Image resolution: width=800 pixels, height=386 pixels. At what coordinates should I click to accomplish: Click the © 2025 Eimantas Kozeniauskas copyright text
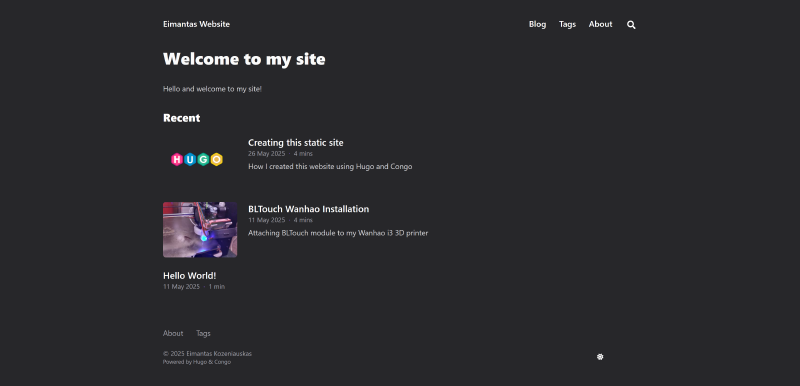point(207,354)
